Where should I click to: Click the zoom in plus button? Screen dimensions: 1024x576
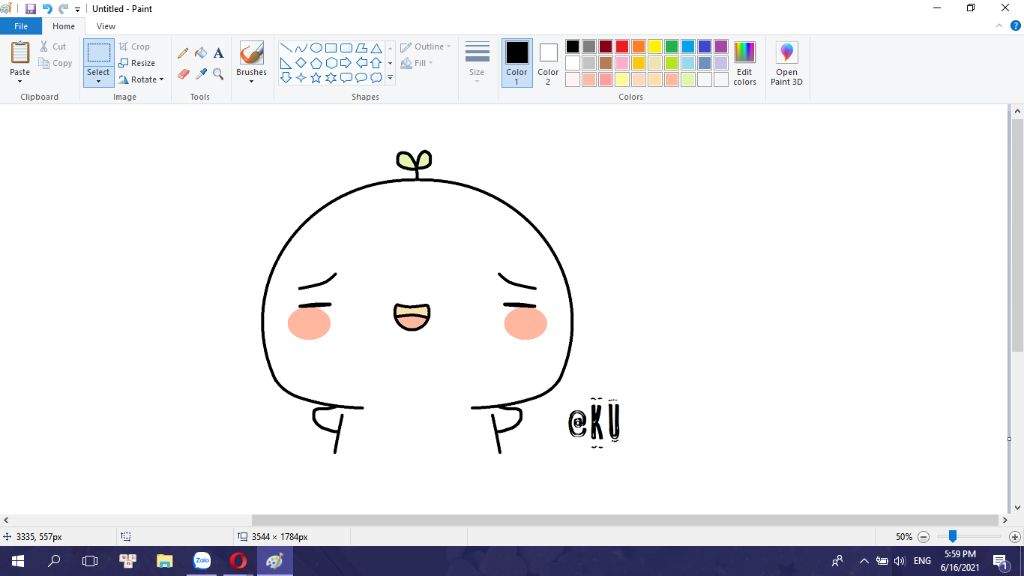click(x=1014, y=537)
